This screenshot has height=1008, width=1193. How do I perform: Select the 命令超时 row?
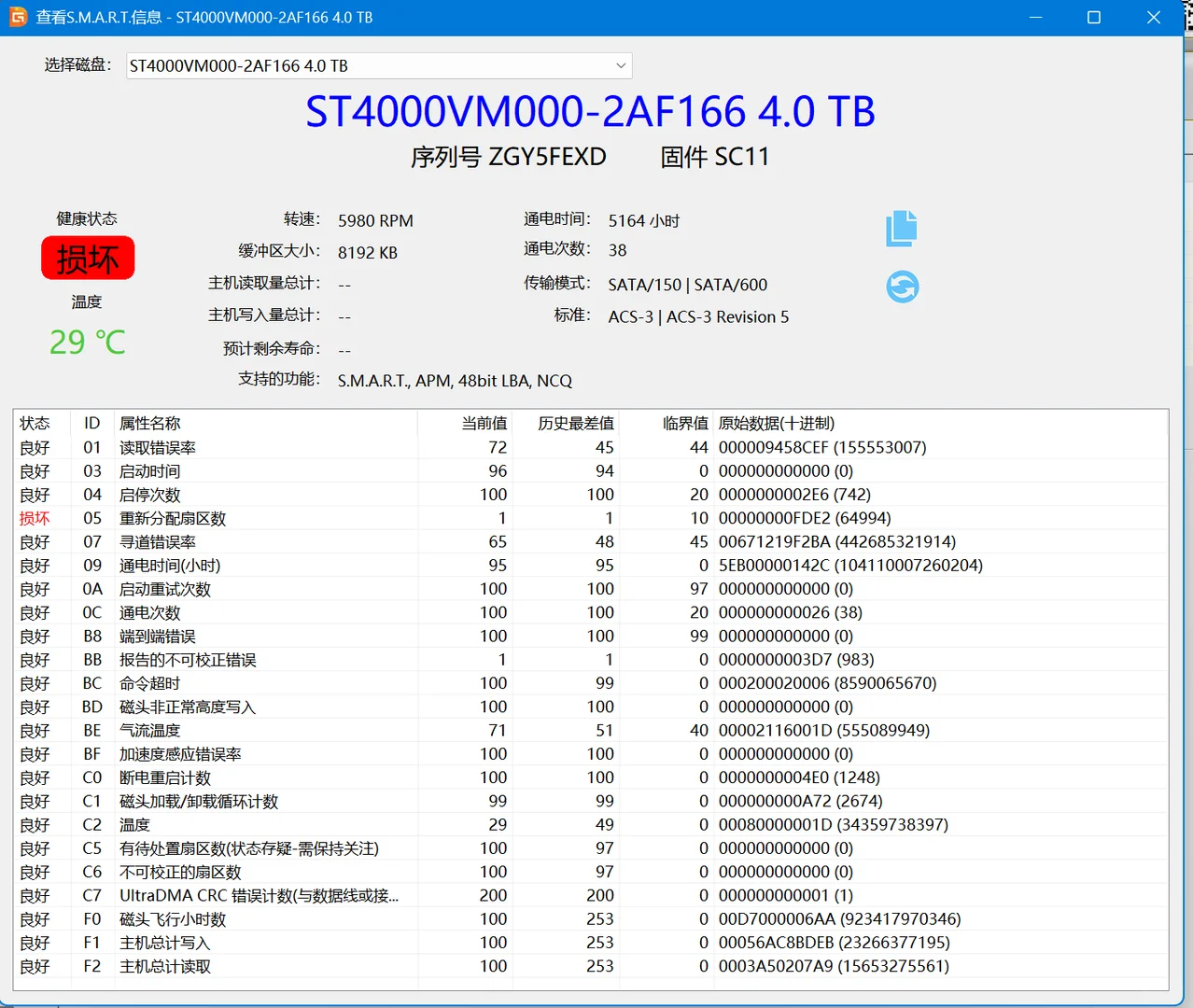pyautogui.click(x=591, y=683)
